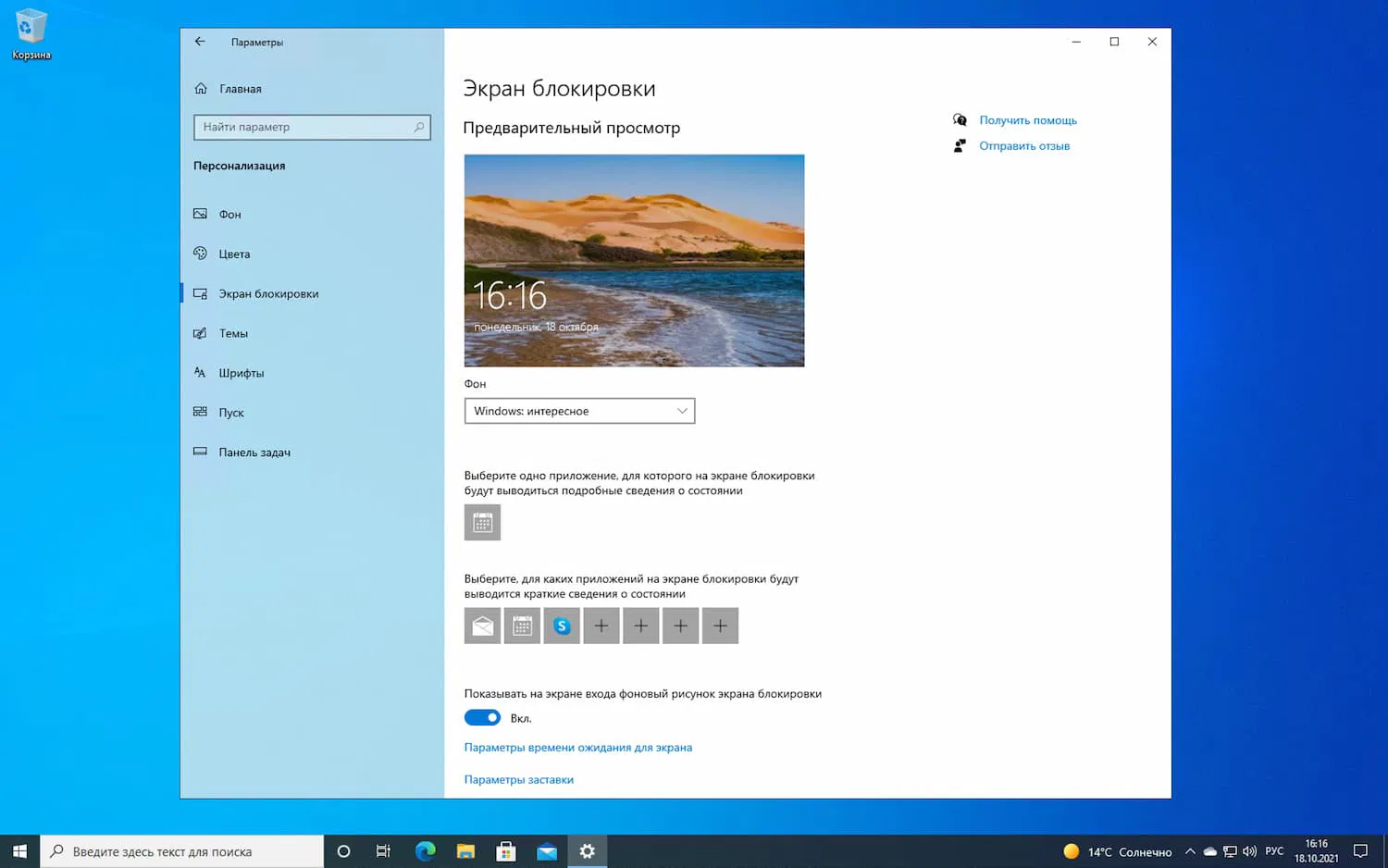Change the Mail quick status app
The height and width of the screenshot is (868, 1388).
[482, 626]
